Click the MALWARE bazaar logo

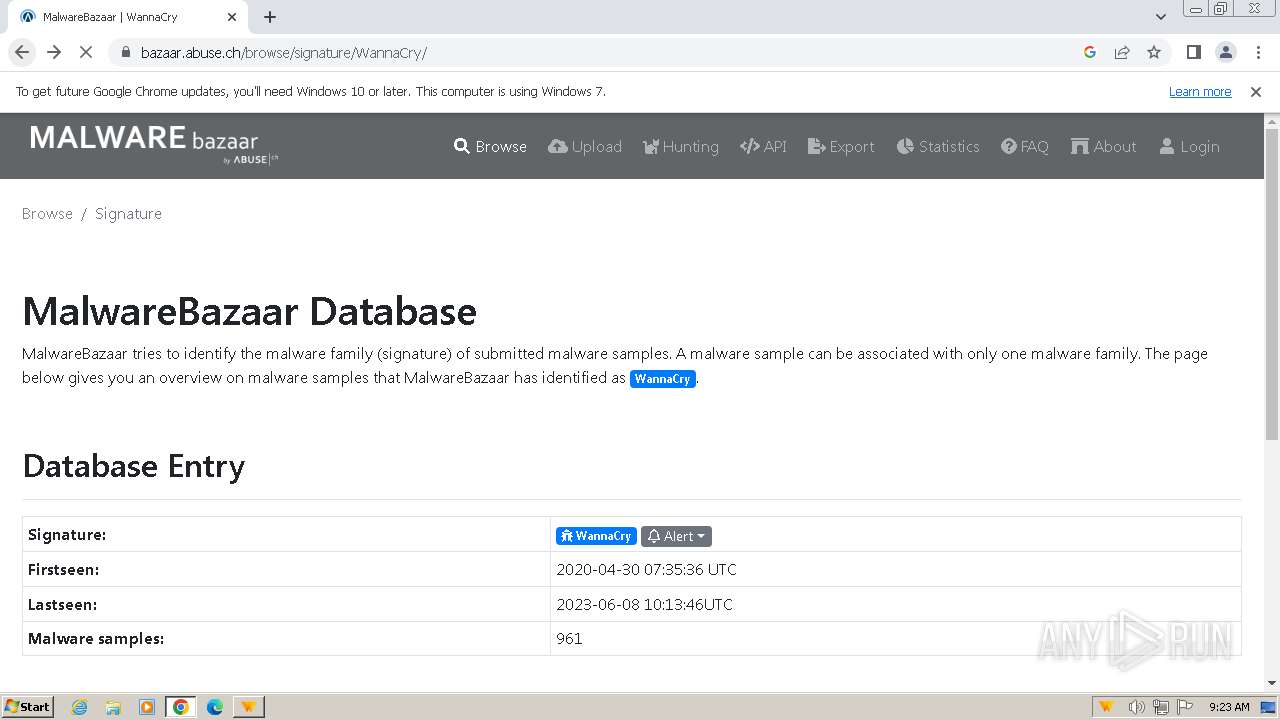154,144
